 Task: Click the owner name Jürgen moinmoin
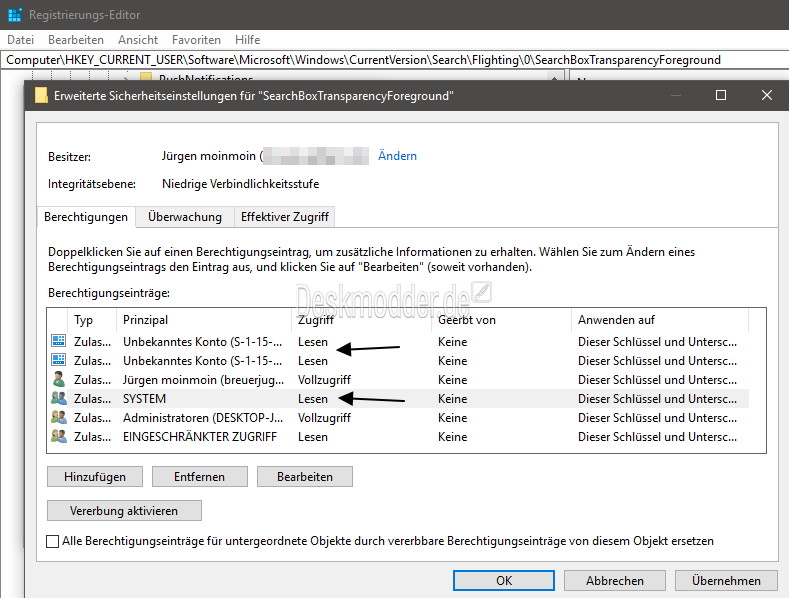pos(209,156)
